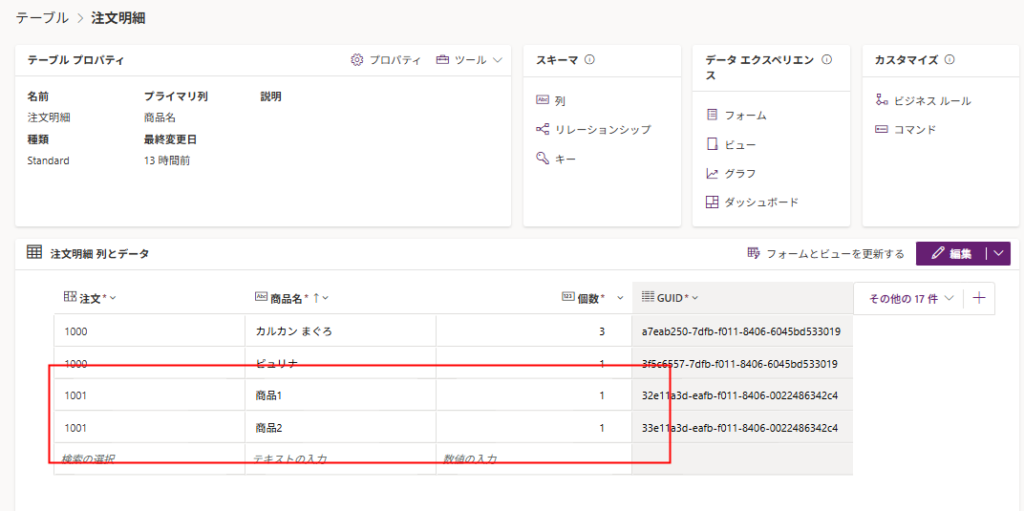Image resolution: width=1024 pixels, height=511 pixels.
Task: Click the スキーマ info icon
Action: pos(590,60)
